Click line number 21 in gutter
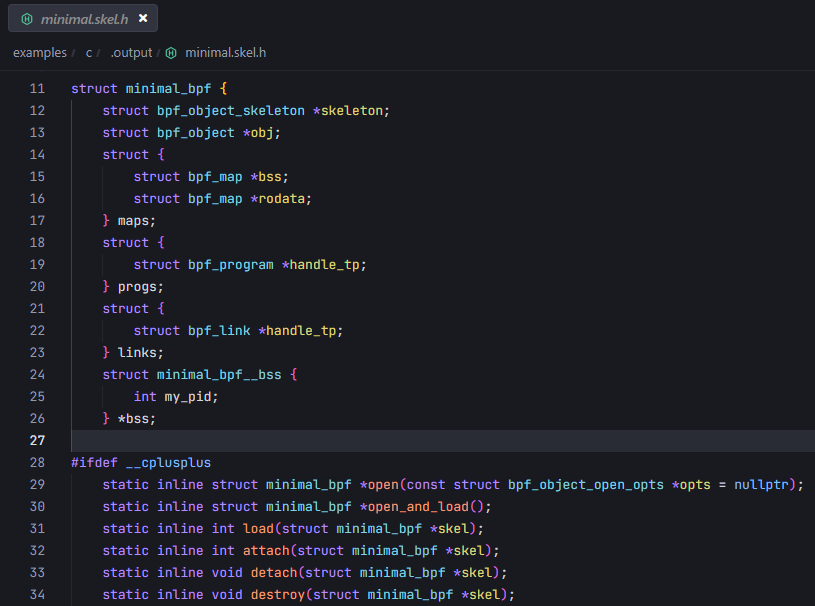This screenshot has width=815, height=606. 37,309
